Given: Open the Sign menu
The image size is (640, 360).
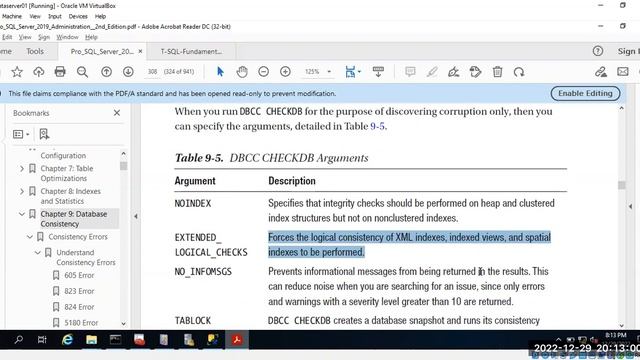Looking at the screenshot, I should point(44,37).
